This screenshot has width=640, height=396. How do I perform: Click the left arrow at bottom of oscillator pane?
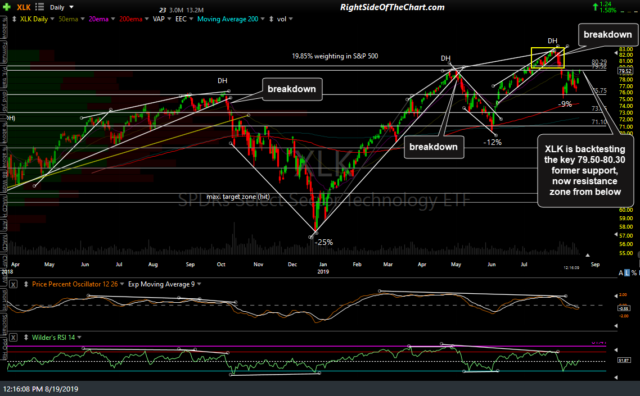point(616,326)
